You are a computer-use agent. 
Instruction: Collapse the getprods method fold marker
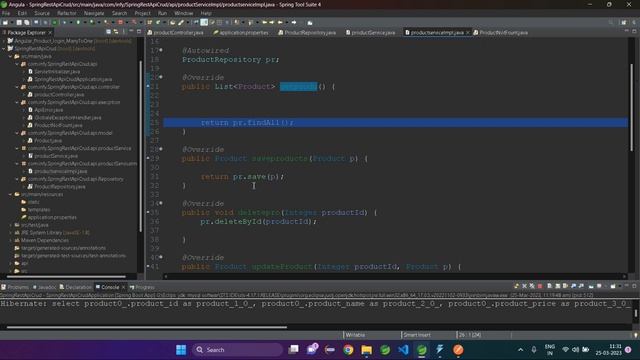click(x=161, y=77)
